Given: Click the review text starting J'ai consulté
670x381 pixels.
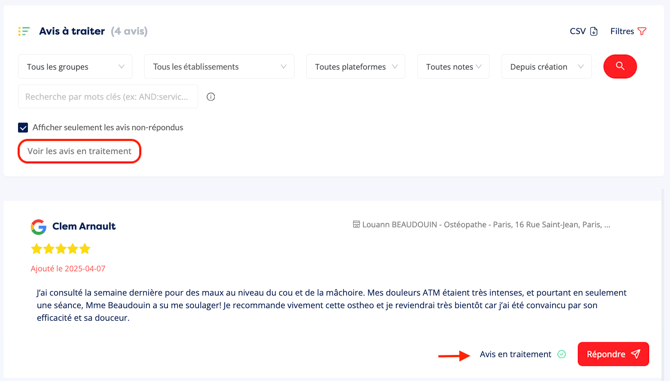Looking at the screenshot, I should coord(331,305).
